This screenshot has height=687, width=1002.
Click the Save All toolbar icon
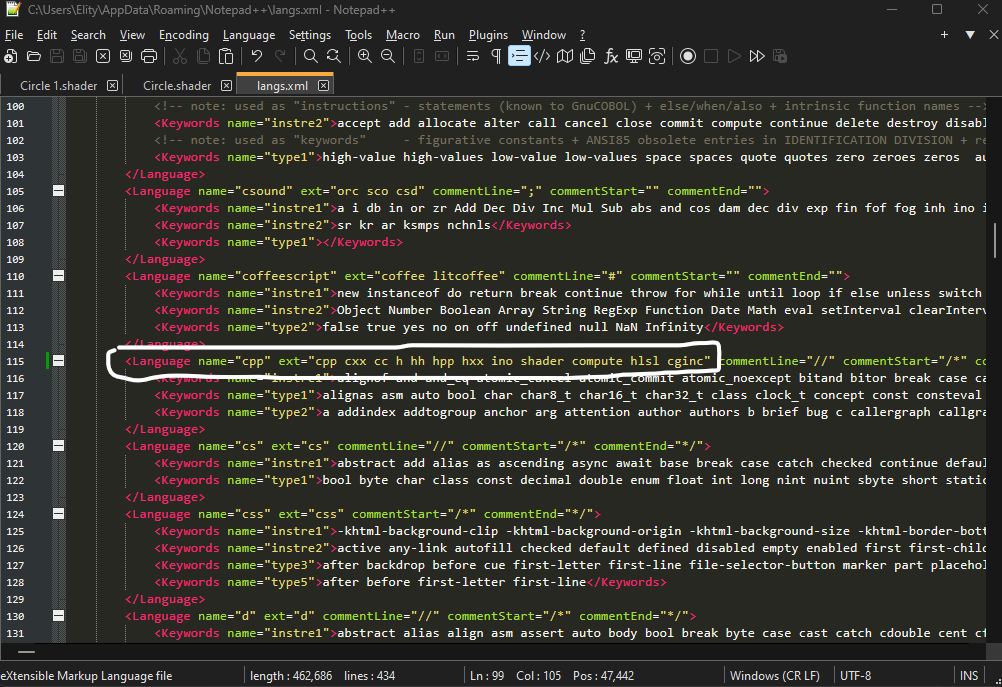click(x=80, y=56)
